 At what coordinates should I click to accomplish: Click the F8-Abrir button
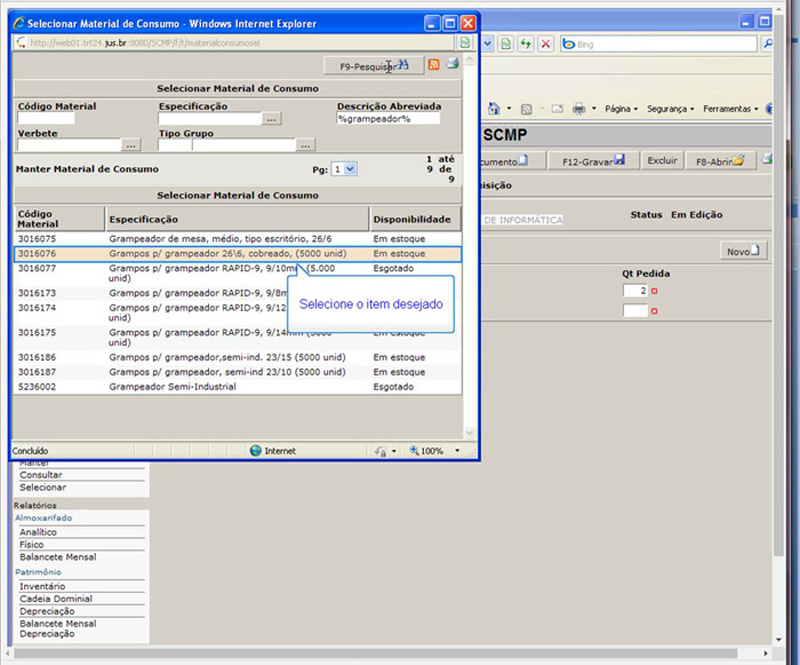click(x=720, y=161)
